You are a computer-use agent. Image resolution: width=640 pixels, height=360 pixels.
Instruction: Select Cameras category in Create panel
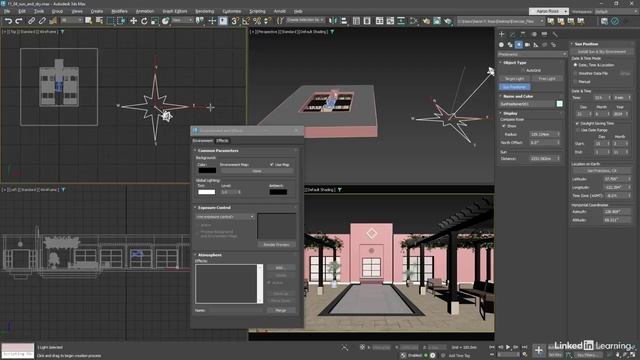[x=527, y=45]
